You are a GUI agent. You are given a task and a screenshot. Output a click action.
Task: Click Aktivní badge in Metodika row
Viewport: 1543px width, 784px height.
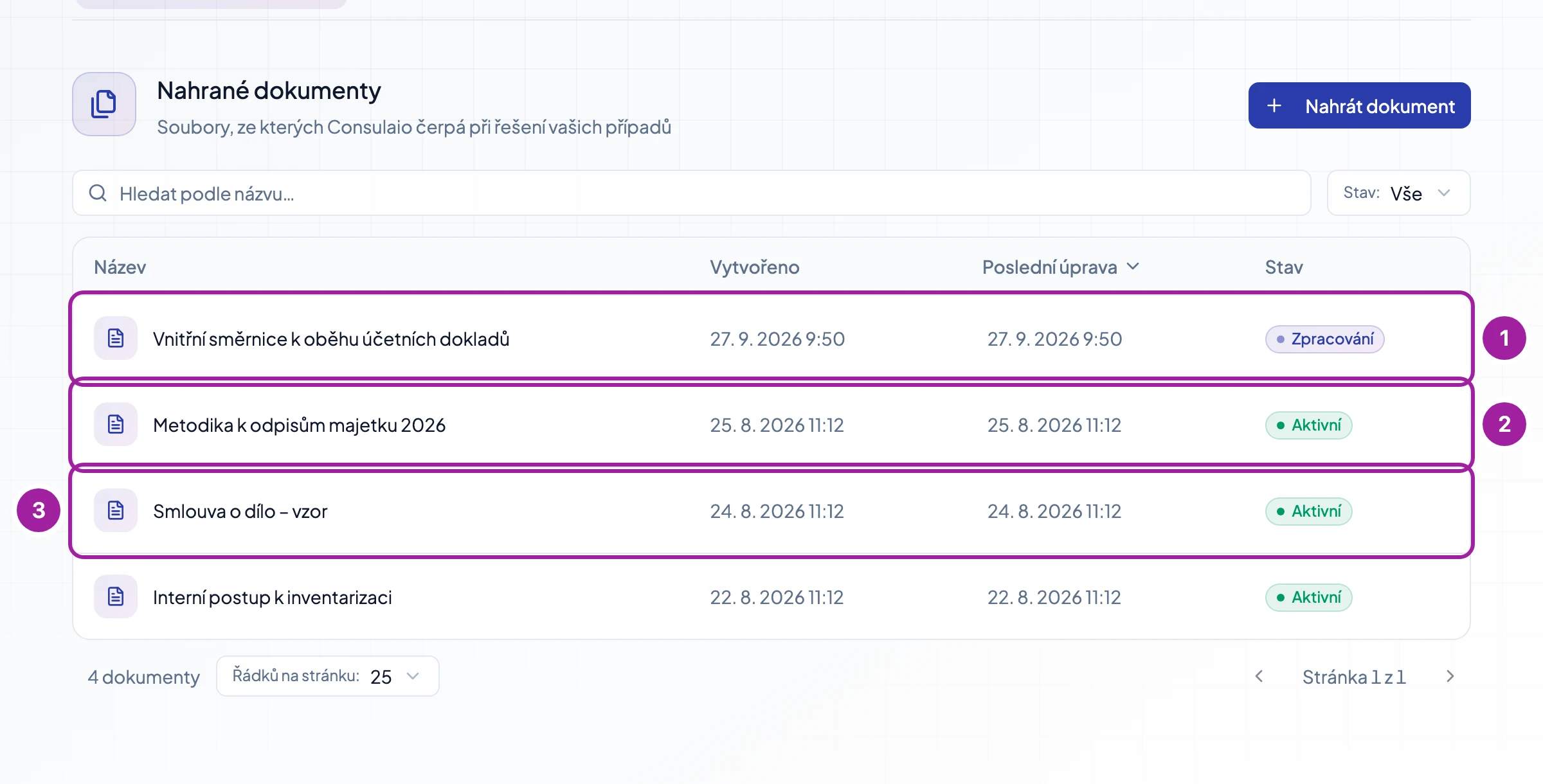pos(1309,425)
